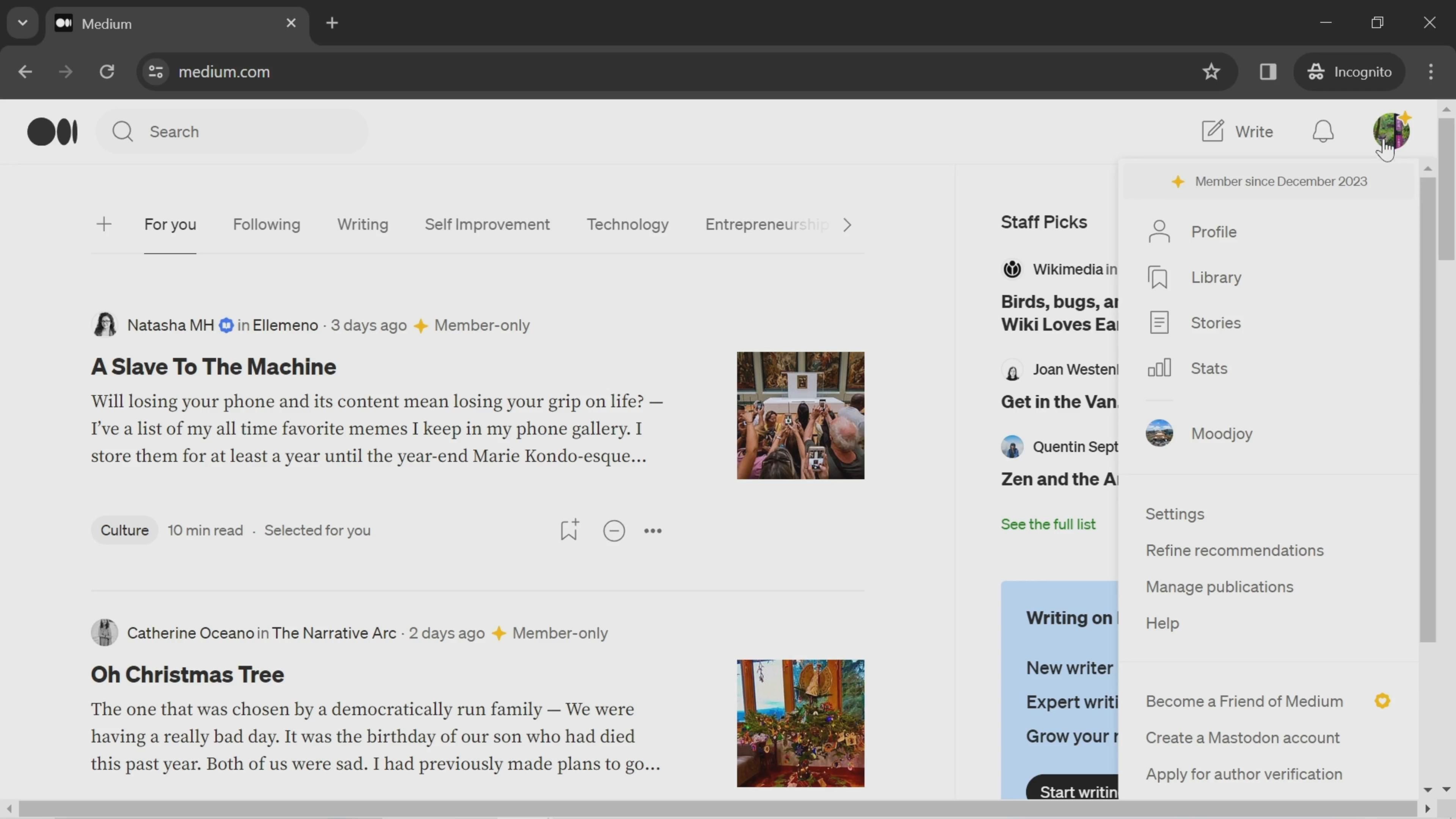Open Library from the profile menu

click(1216, 278)
